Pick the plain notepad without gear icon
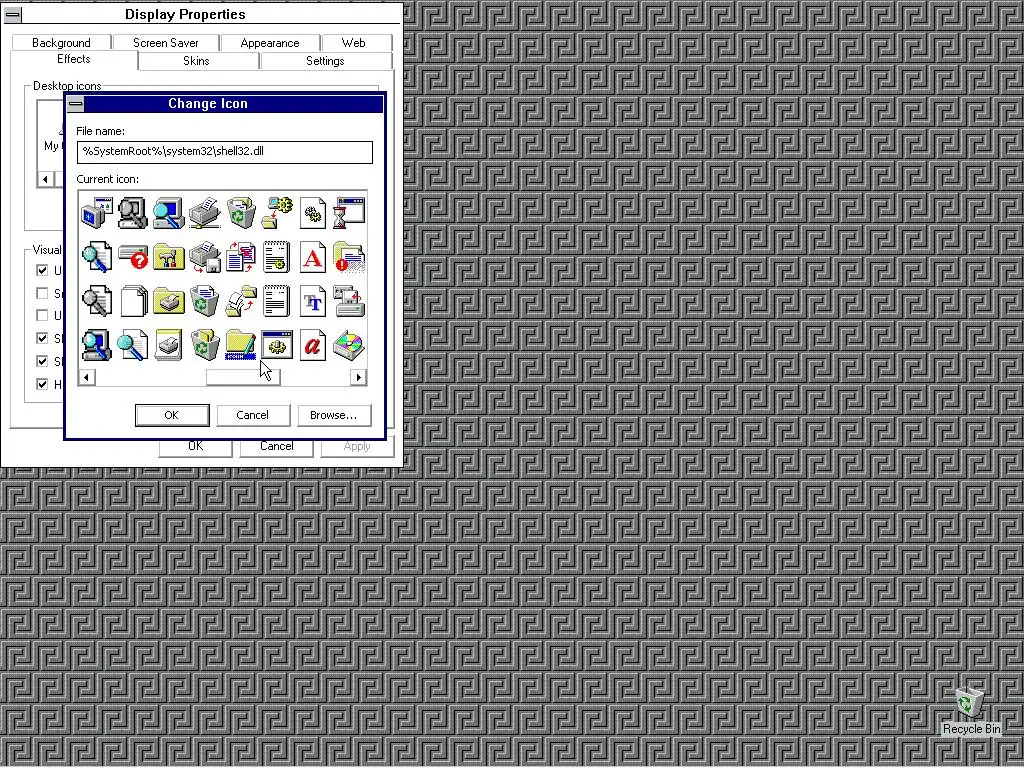The height and width of the screenshot is (768, 1024). 277,301
